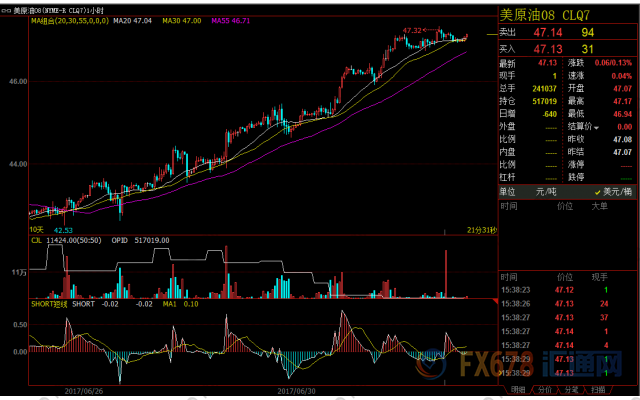The image size is (640, 400).
Task: Click the 买入 bid price 47.13
Action: tap(547, 48)
